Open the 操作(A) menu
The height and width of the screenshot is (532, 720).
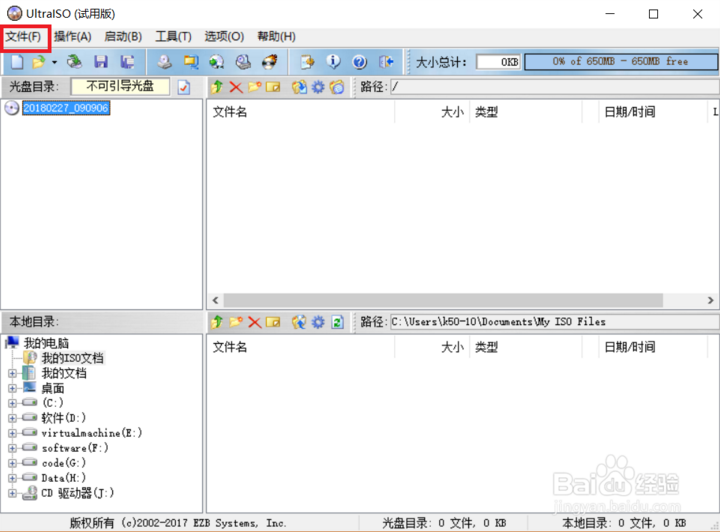point(73,37)
